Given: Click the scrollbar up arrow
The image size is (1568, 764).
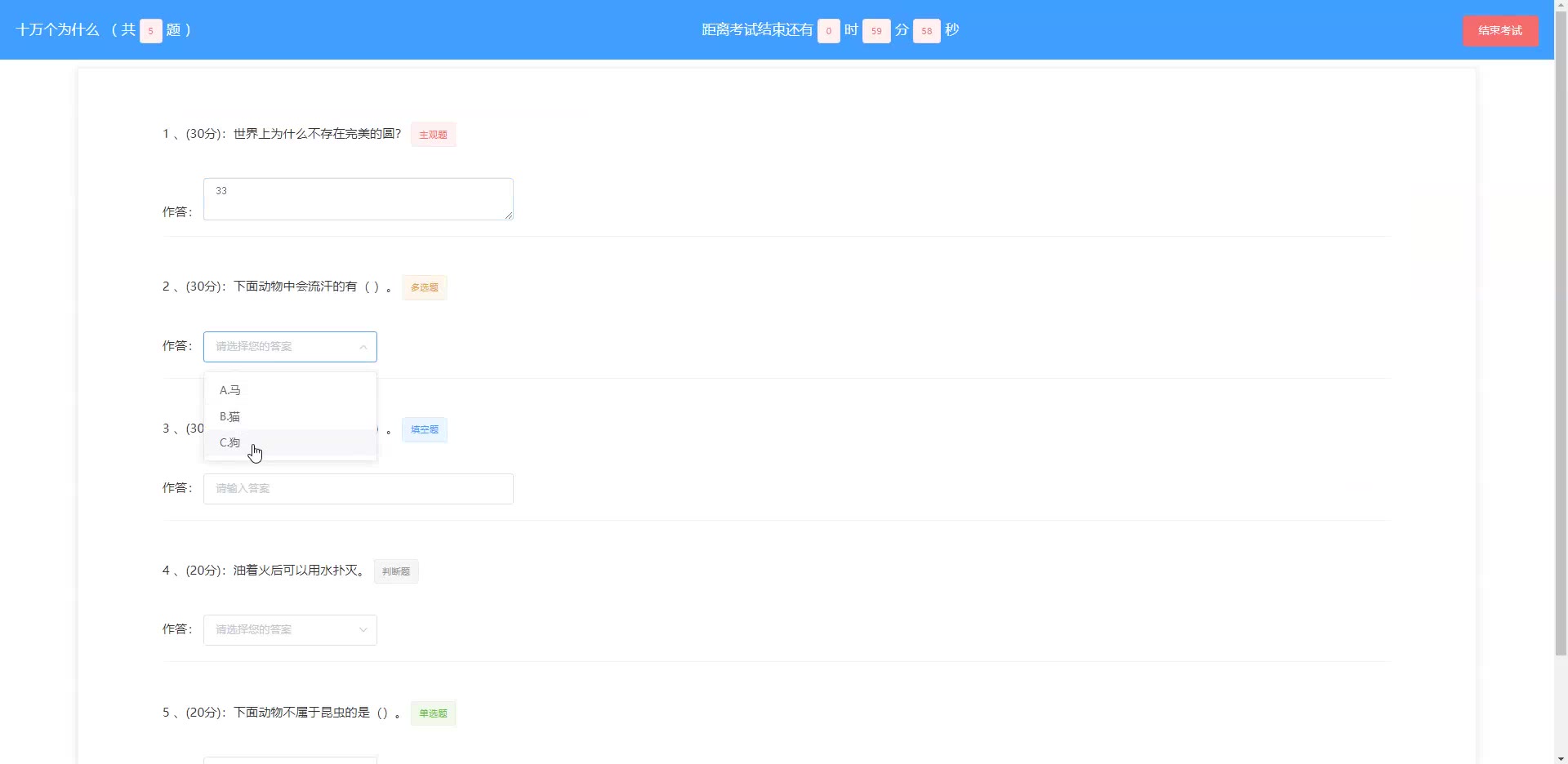Looking at the screenshot, I should (1561, 6).
